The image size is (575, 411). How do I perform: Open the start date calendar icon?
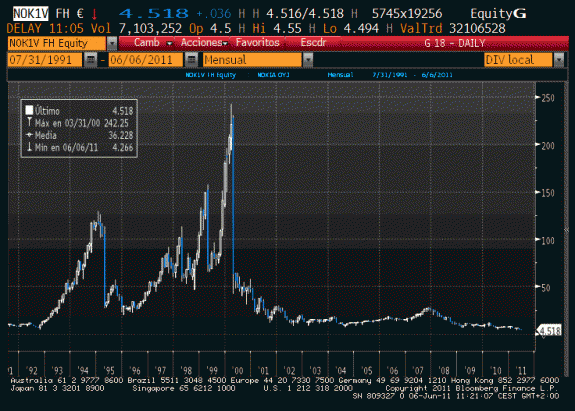tap(90, 60)
